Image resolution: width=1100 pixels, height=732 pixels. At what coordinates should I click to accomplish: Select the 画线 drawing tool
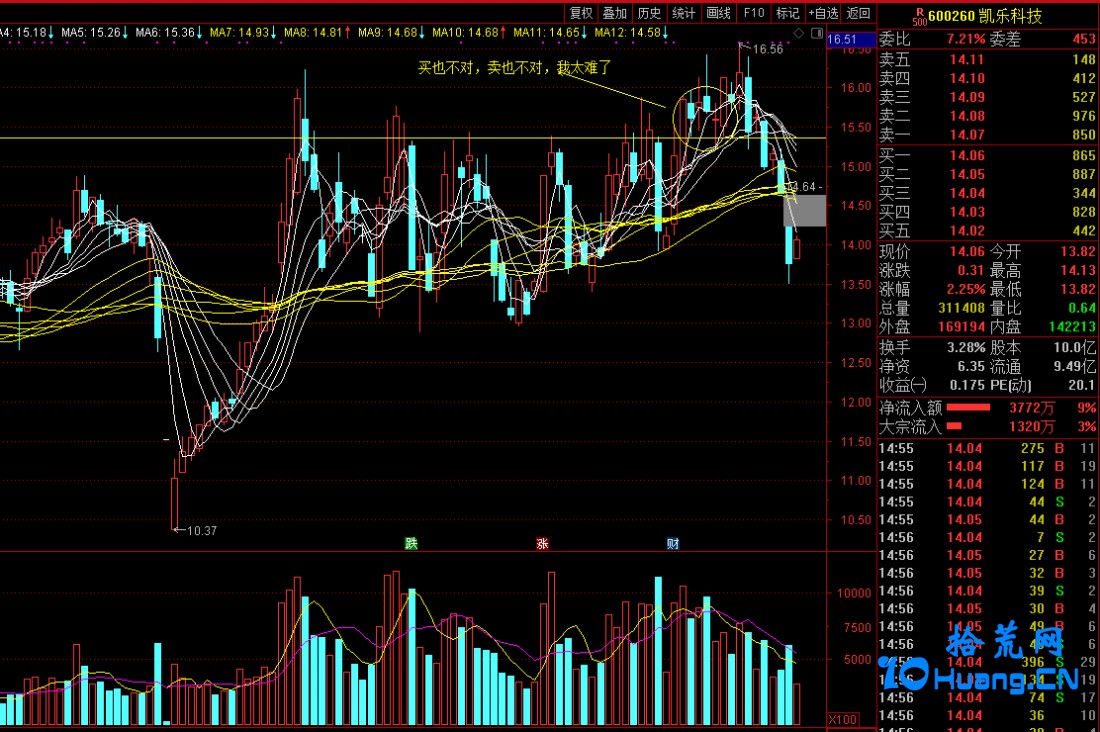[x=718, y=13]
